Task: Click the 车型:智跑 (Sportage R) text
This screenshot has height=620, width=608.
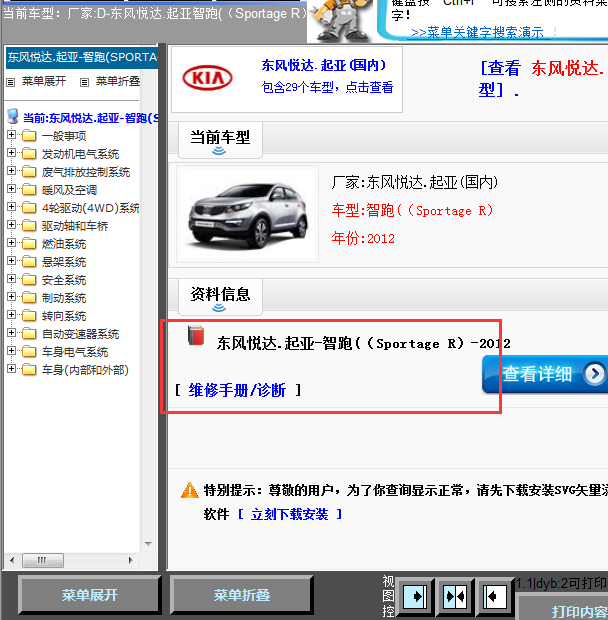Action: point(412,210)
